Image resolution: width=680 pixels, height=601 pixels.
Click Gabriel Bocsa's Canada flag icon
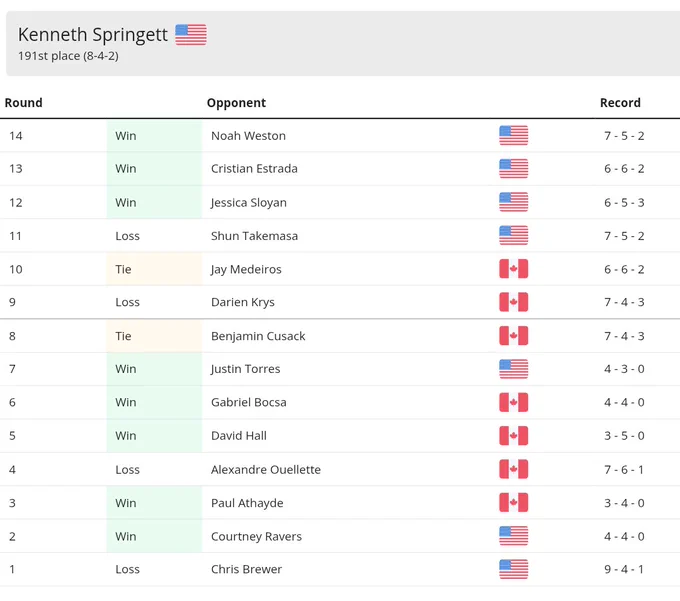pyautogui.click(x=513, y=402)
